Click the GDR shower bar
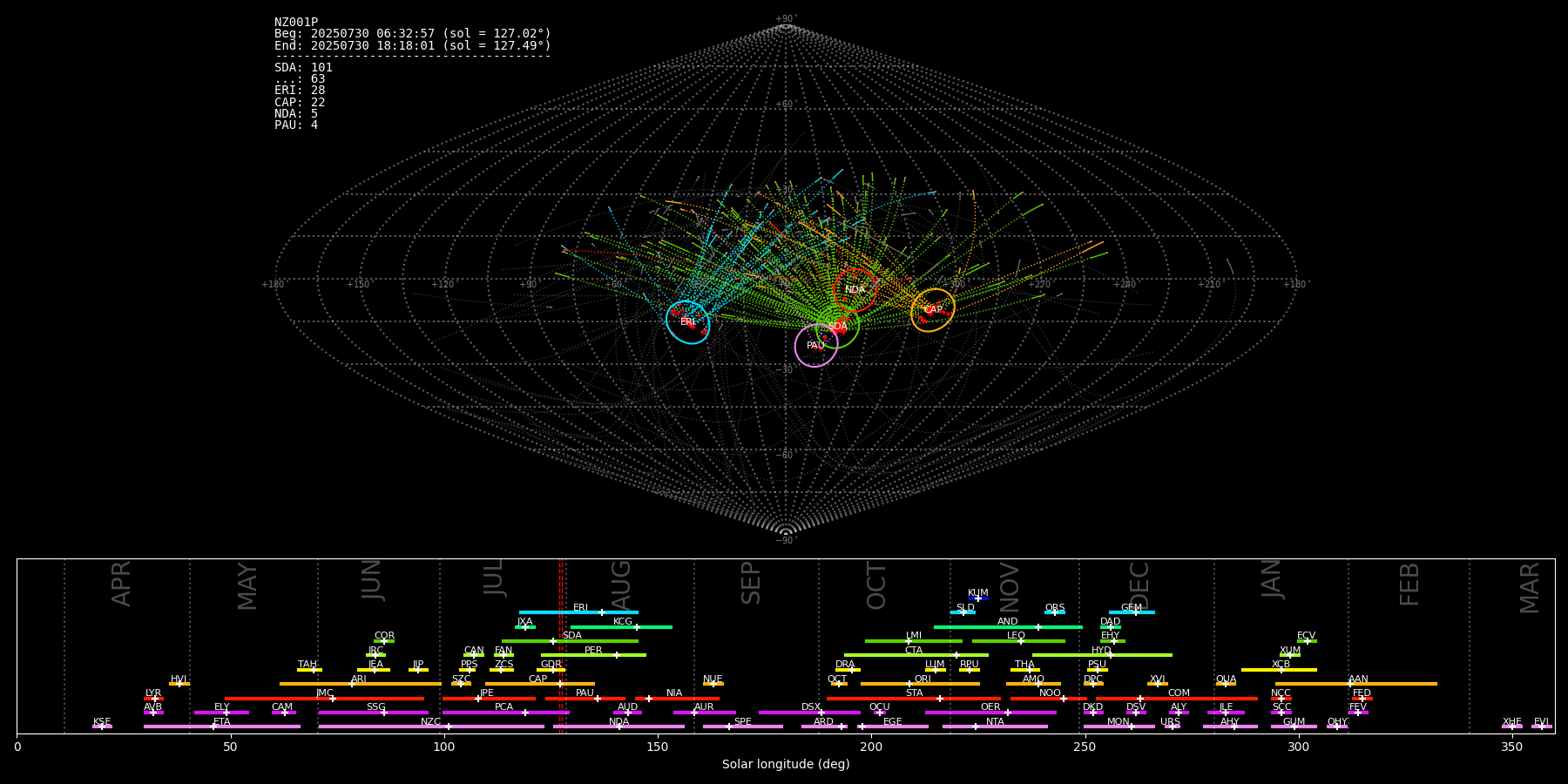Screen dimensions: 1568x784 (x=551, y=670)
